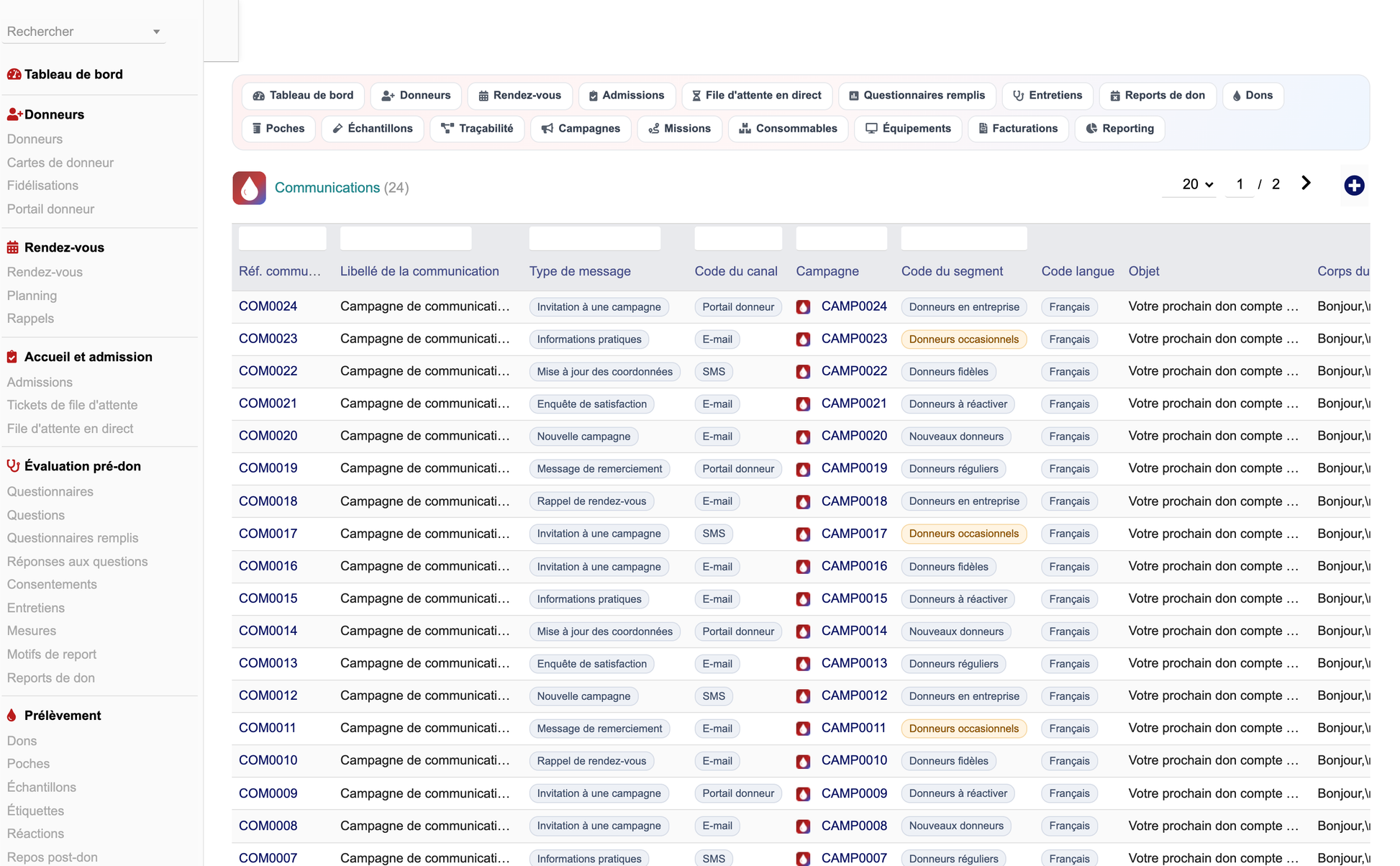
Task: Open campaign CAMP0015
Action: pos(854,598)
